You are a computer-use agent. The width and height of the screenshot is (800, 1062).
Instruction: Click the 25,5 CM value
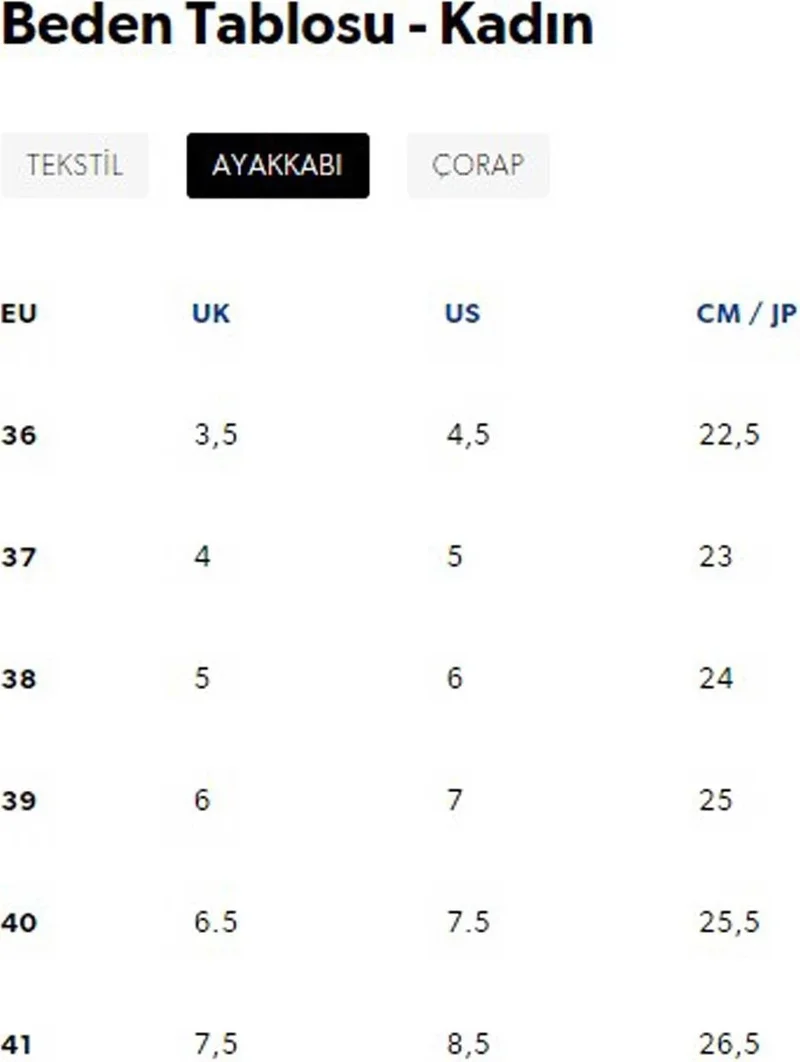(x=729, y=922)
